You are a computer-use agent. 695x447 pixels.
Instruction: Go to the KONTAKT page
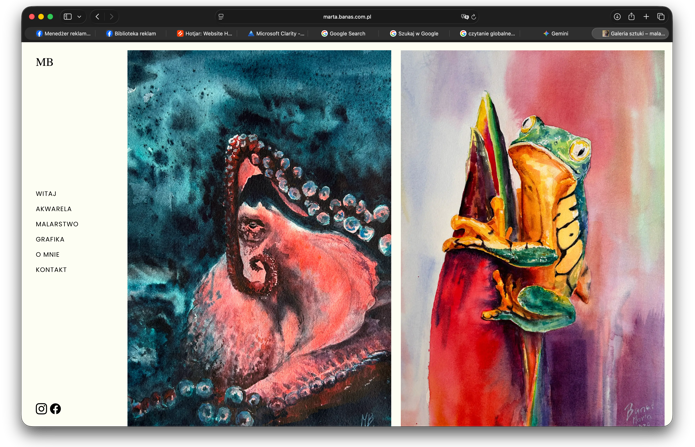[x=51, y=270]
